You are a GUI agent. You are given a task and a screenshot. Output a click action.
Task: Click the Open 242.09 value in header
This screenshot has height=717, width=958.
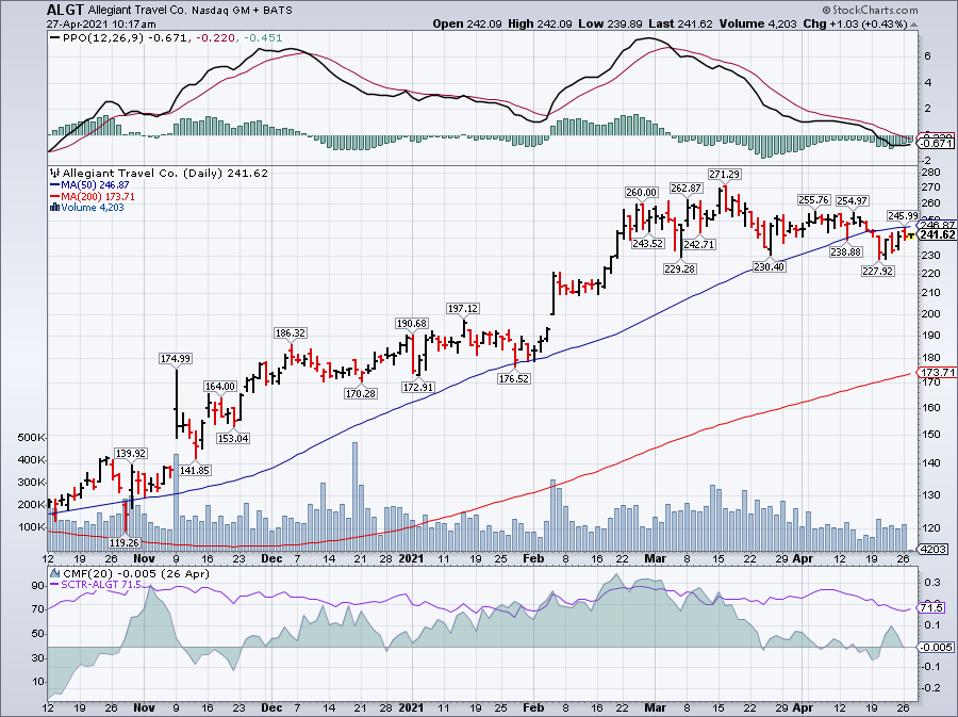point(467,24)
